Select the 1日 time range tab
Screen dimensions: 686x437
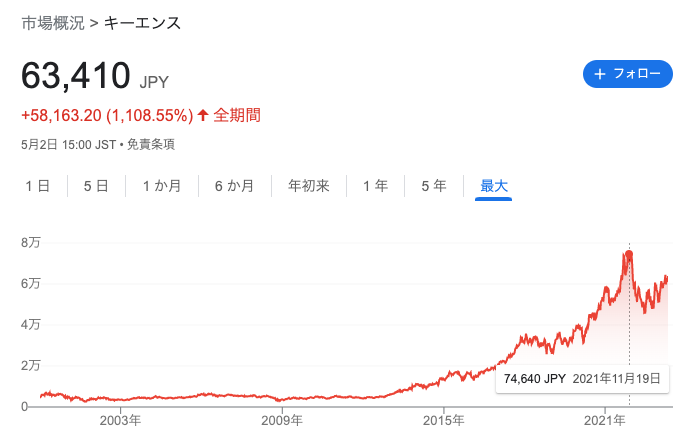[37, 186]
